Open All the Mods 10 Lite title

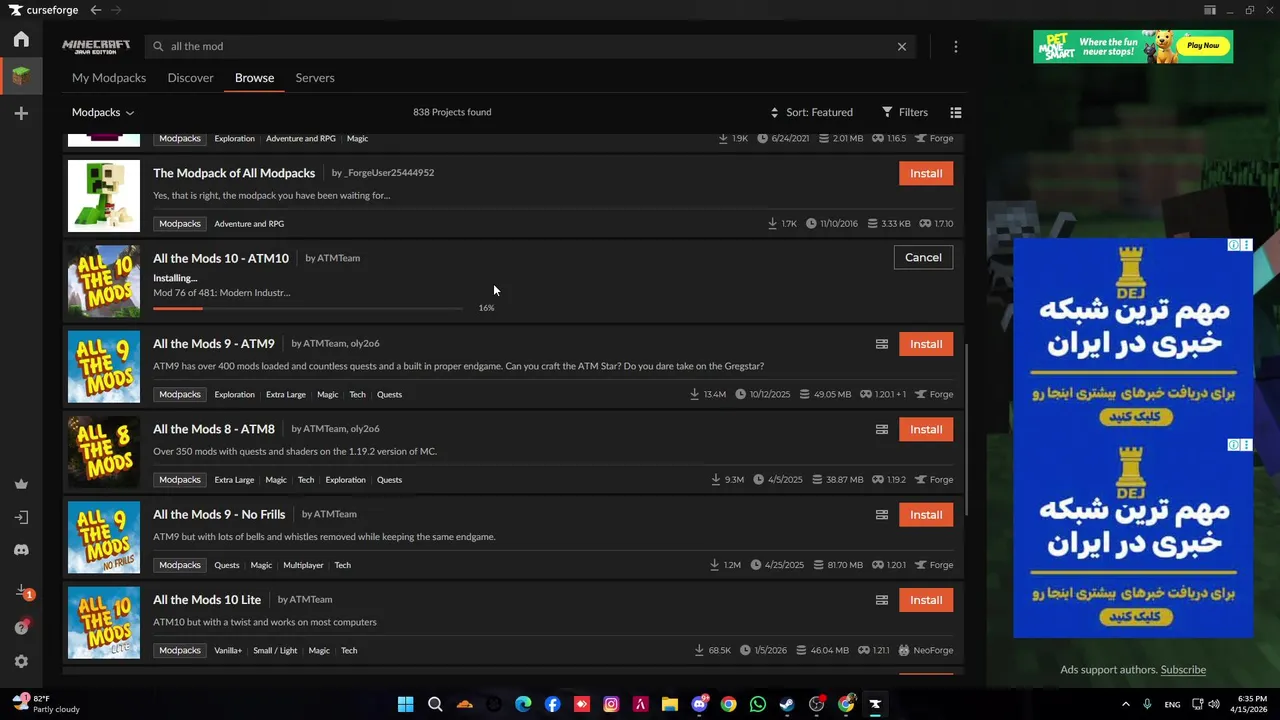[207, 600]
